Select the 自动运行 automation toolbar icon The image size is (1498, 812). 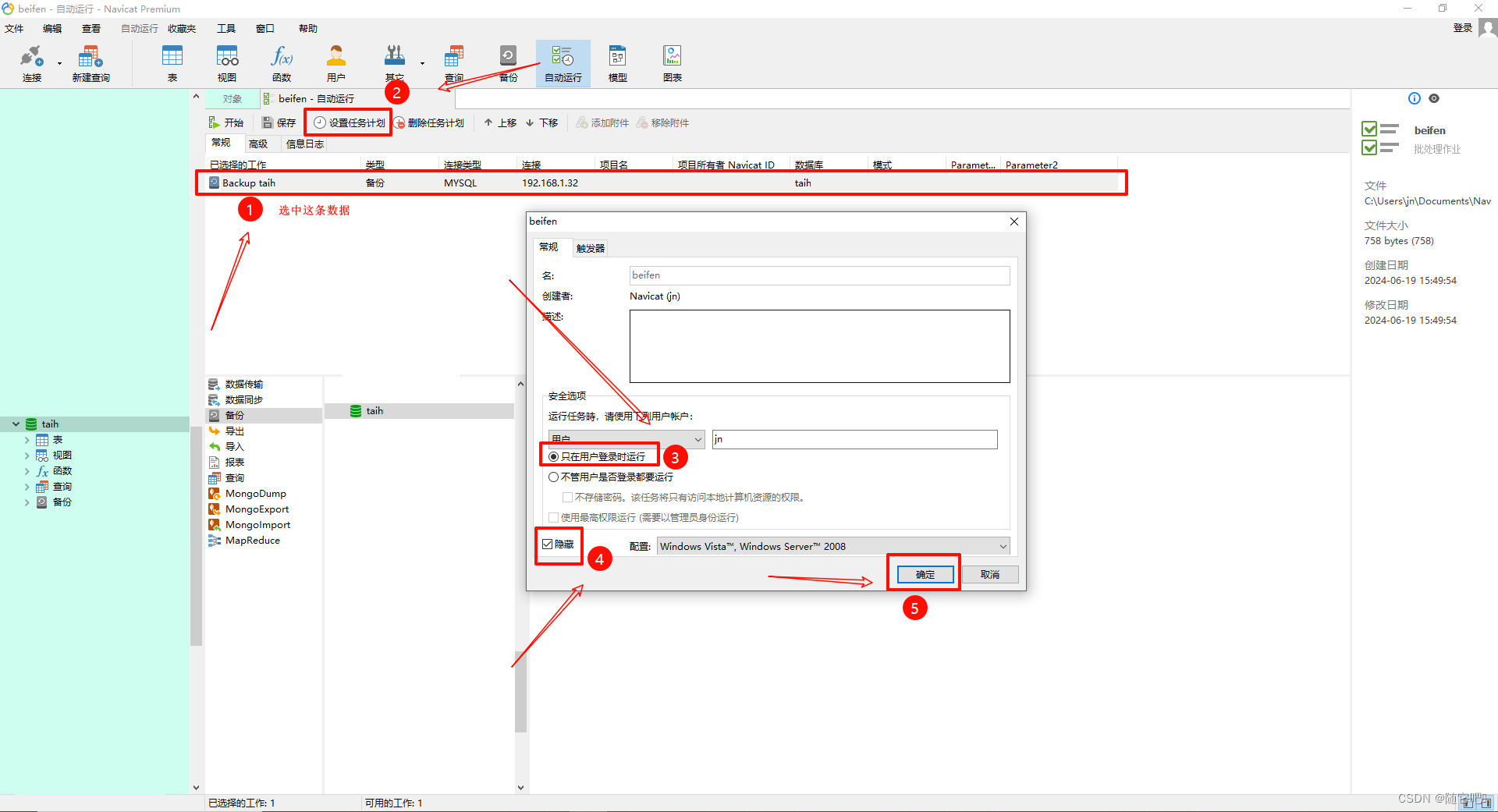(563, 63)
